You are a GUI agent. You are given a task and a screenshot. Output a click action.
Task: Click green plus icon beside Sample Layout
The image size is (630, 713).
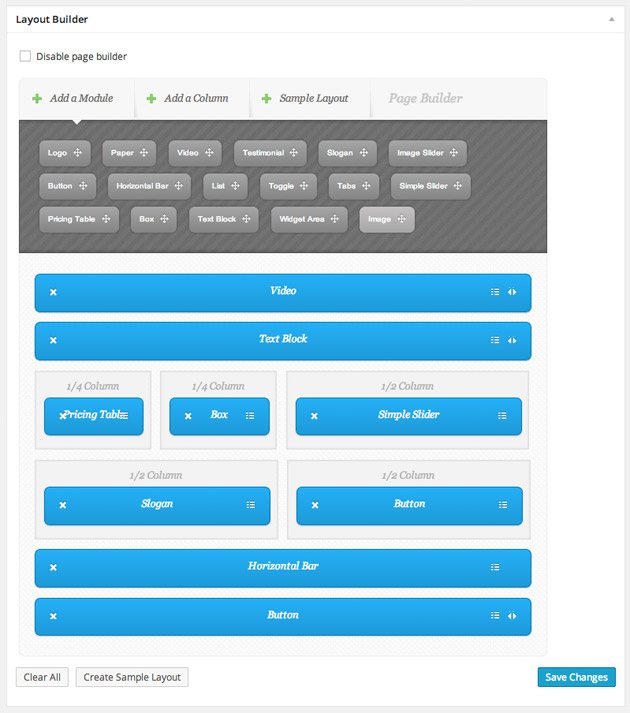267,98
